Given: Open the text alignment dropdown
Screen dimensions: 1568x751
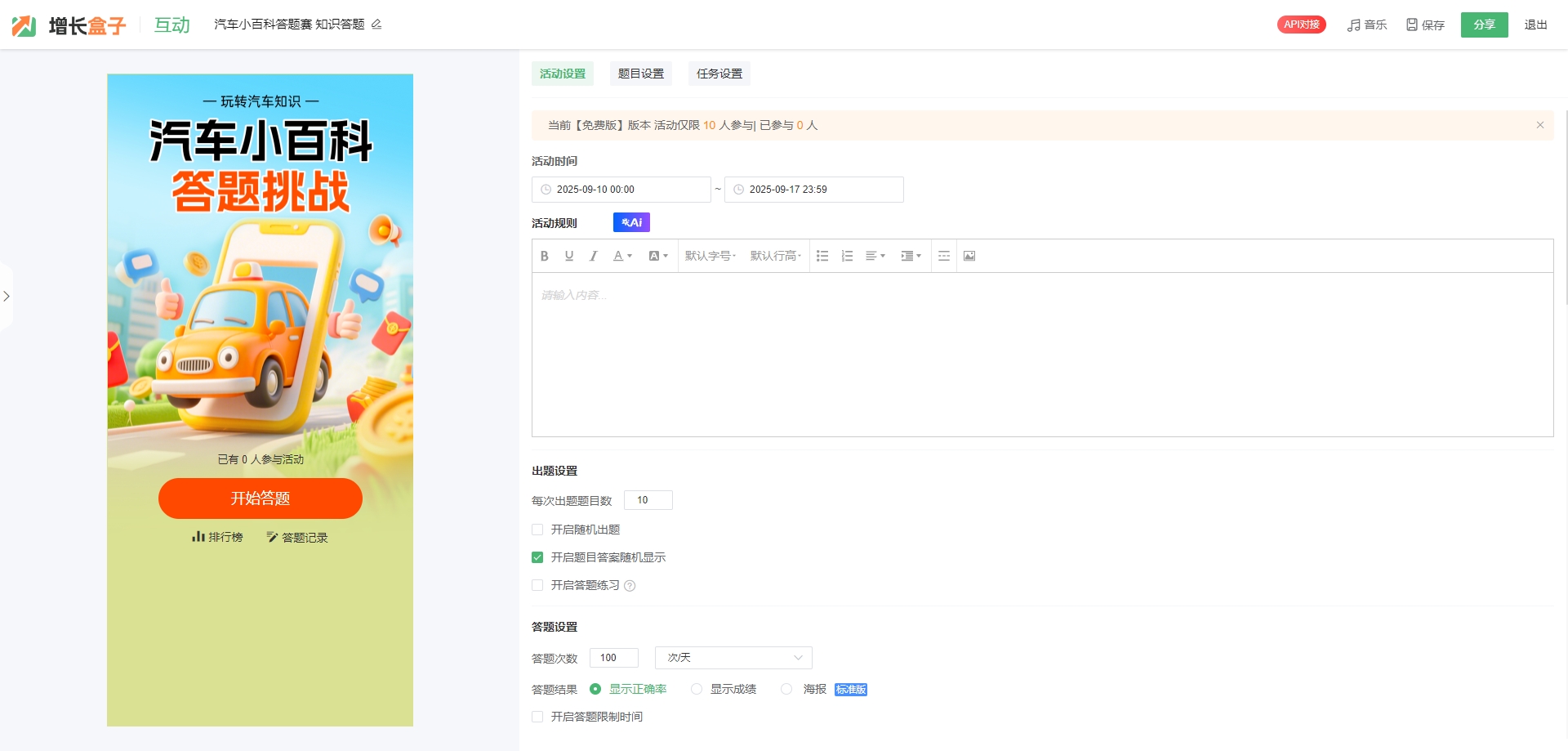Looking at the screenshot, I should point(875,256).
